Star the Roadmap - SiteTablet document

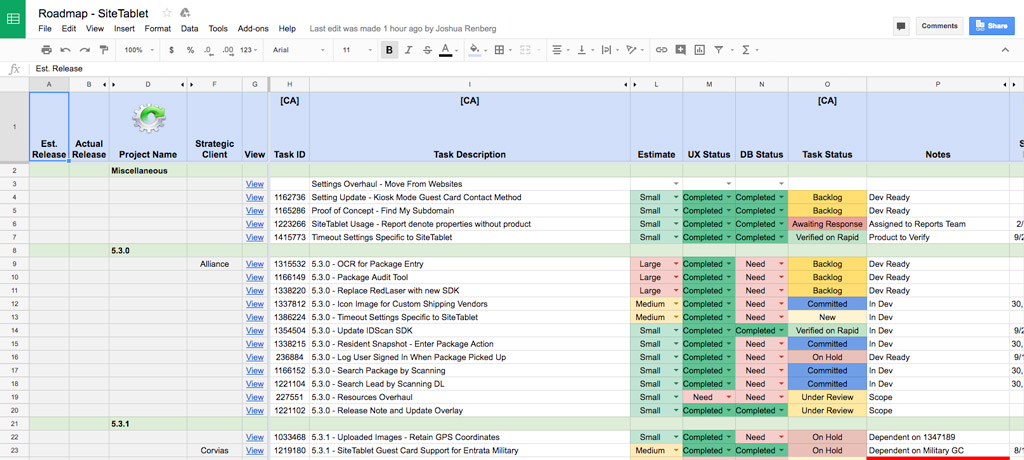pyautogui.click(x=167, y=13)
